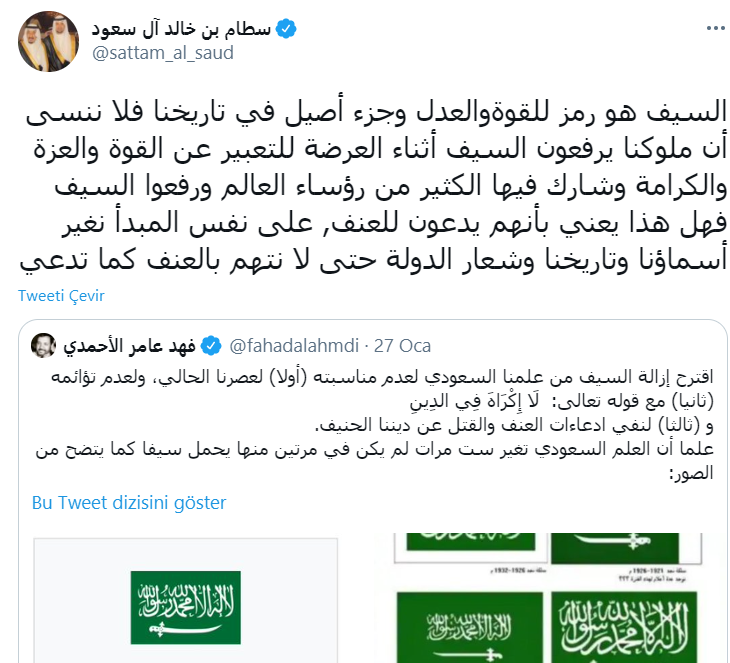Click the verified badge beside سطام بن خالد آل سعود
The width and height of the screenshot is (730, 663).
(286, 29)
